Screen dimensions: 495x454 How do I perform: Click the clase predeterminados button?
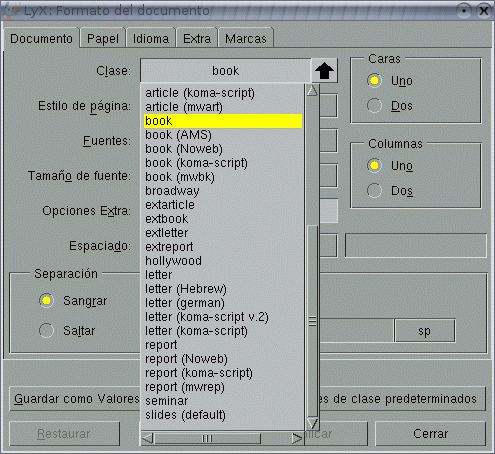tap(402, 399)
